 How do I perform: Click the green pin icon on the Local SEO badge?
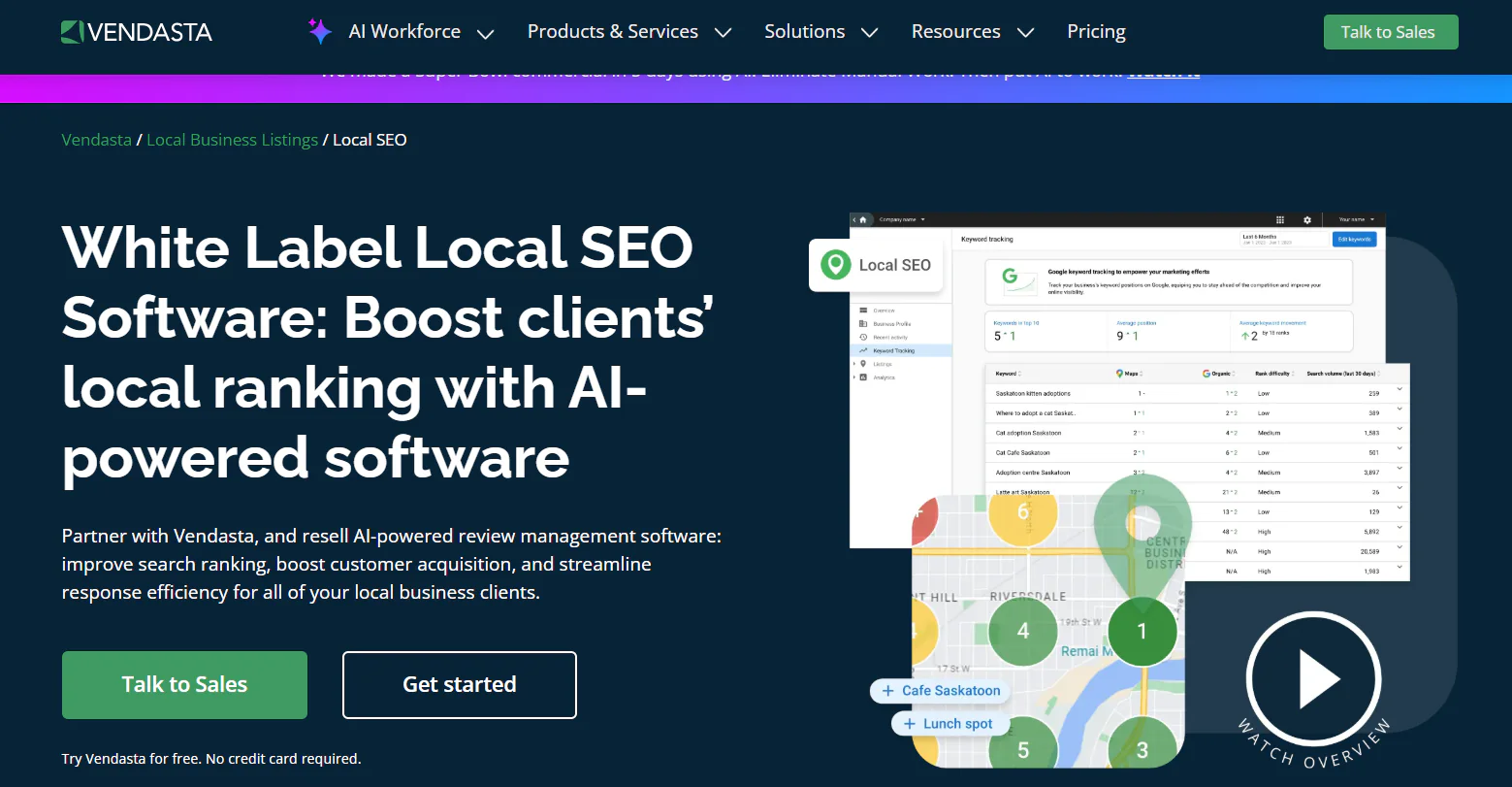coord(835,265)
